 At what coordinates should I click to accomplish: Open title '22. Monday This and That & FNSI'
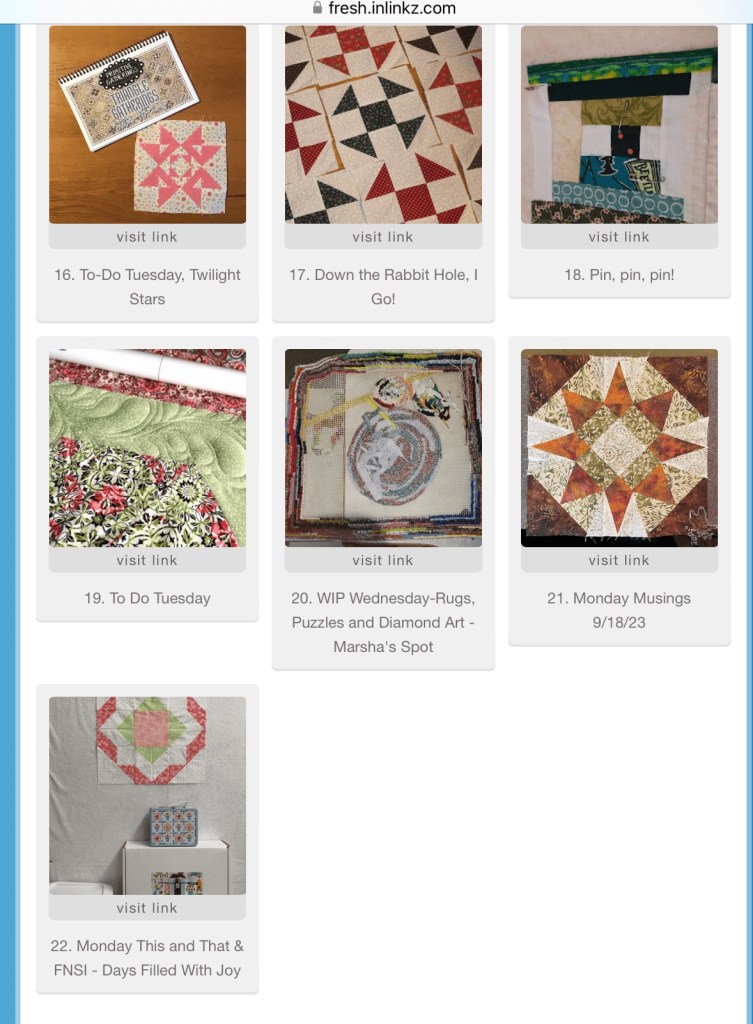[148, 958]
